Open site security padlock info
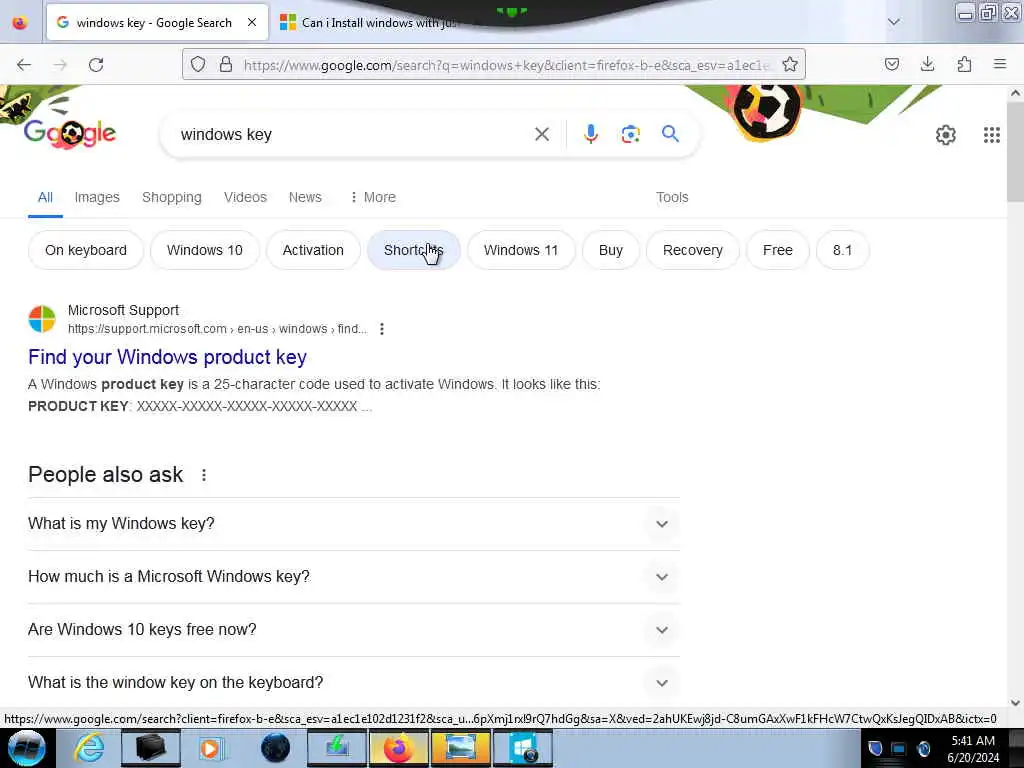 (226, 65)
